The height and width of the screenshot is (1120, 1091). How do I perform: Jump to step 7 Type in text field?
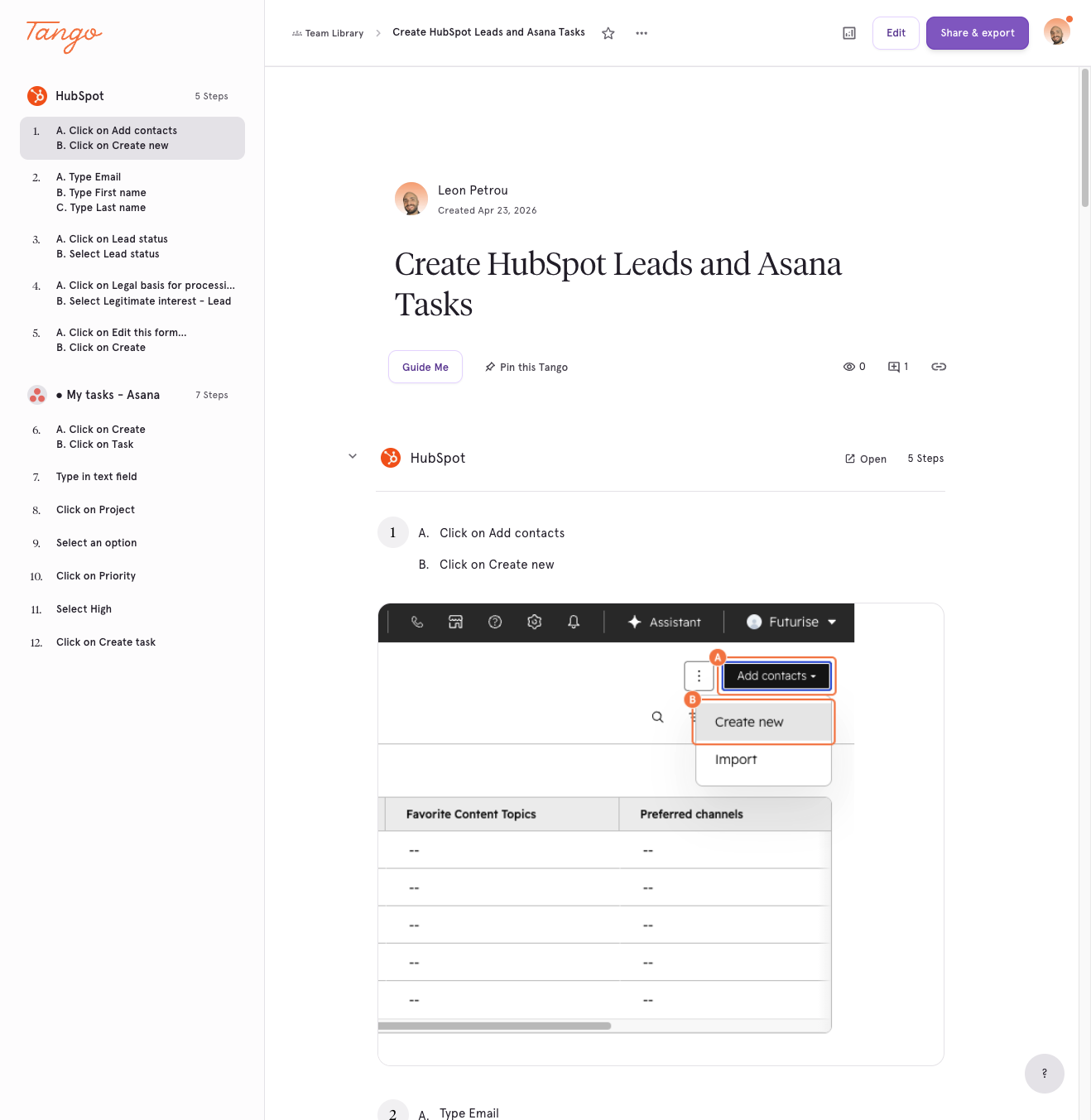tap(132, 477)
